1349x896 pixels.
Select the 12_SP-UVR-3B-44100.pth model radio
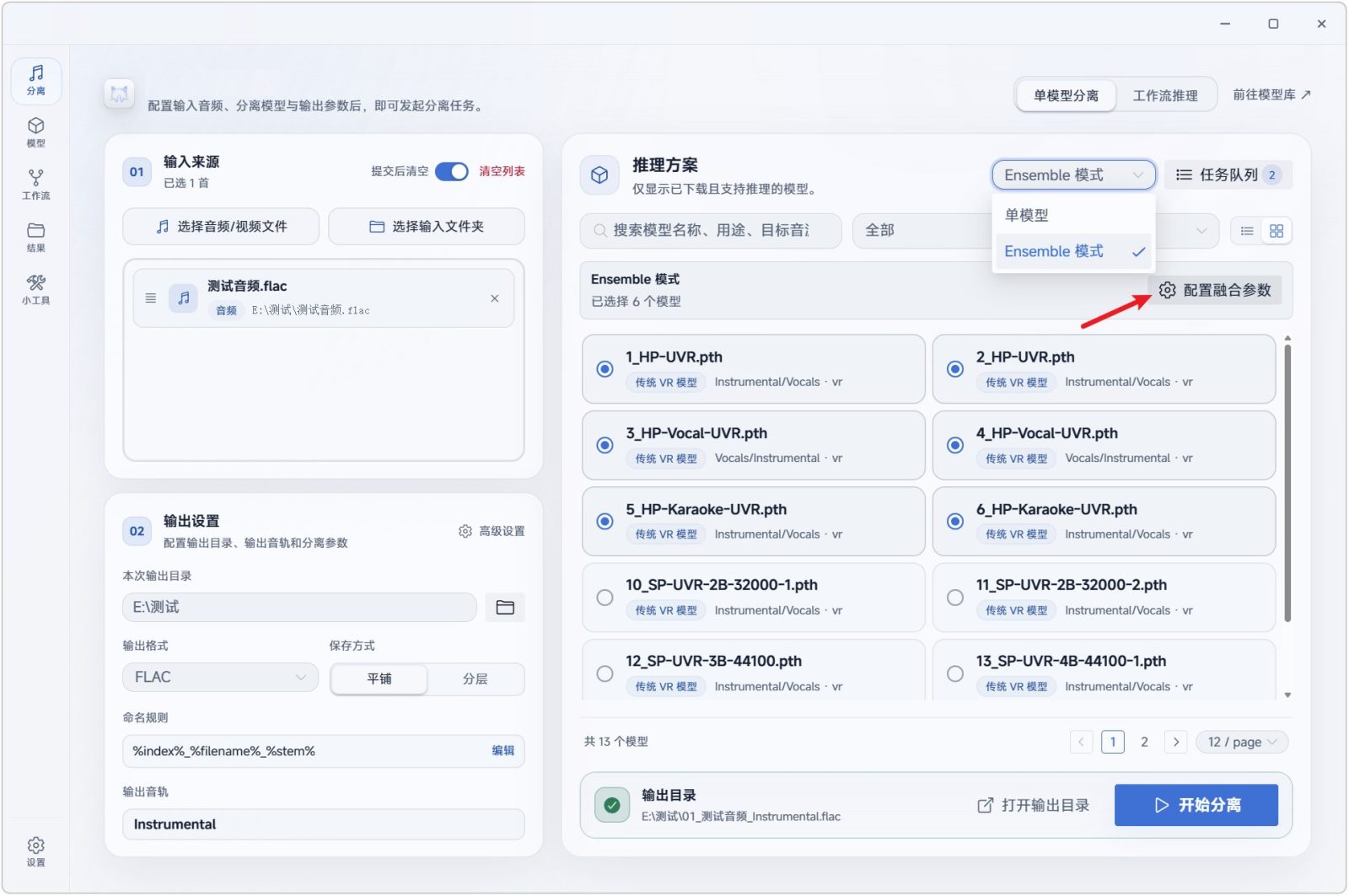click(x=605, y=673)
